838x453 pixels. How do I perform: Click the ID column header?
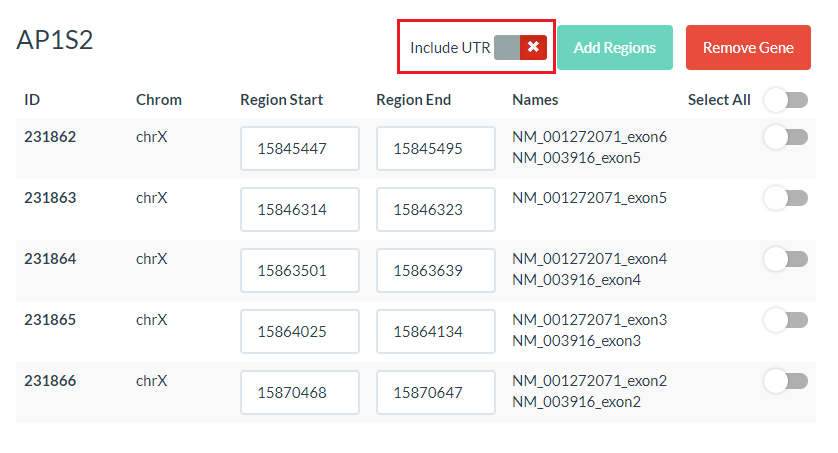[x=32, y=100]
